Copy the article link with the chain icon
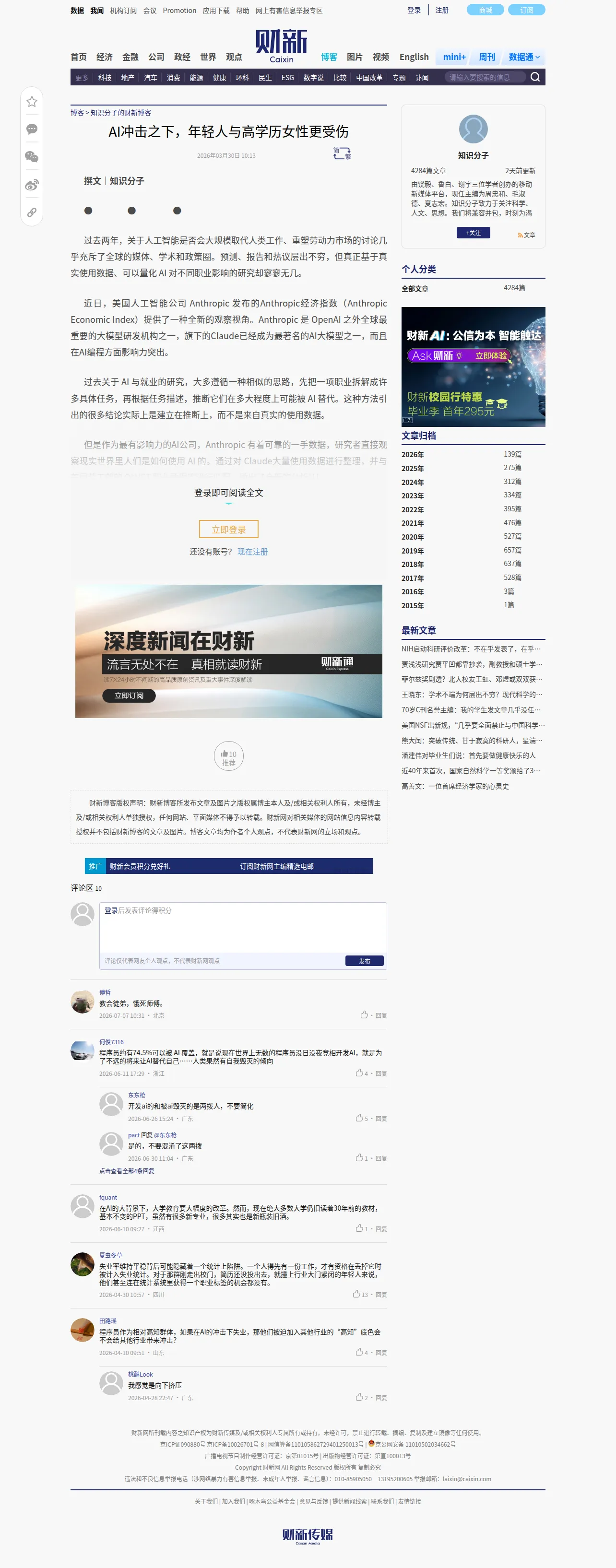616x1568 pixels. click(32, 212)
